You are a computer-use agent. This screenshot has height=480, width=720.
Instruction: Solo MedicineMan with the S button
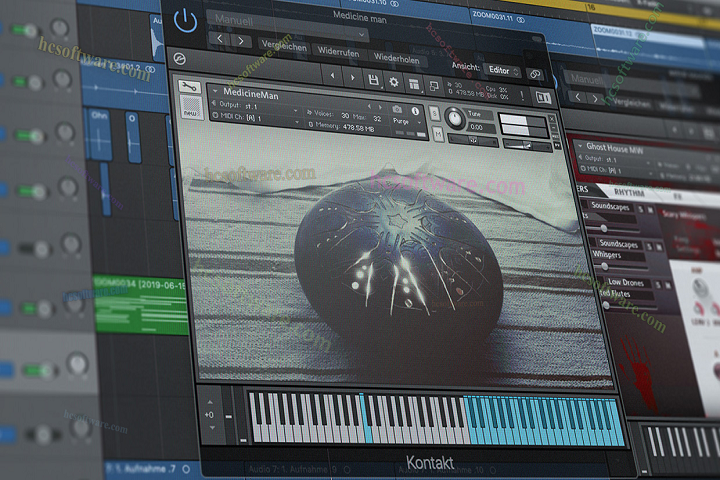click(434, 113)
